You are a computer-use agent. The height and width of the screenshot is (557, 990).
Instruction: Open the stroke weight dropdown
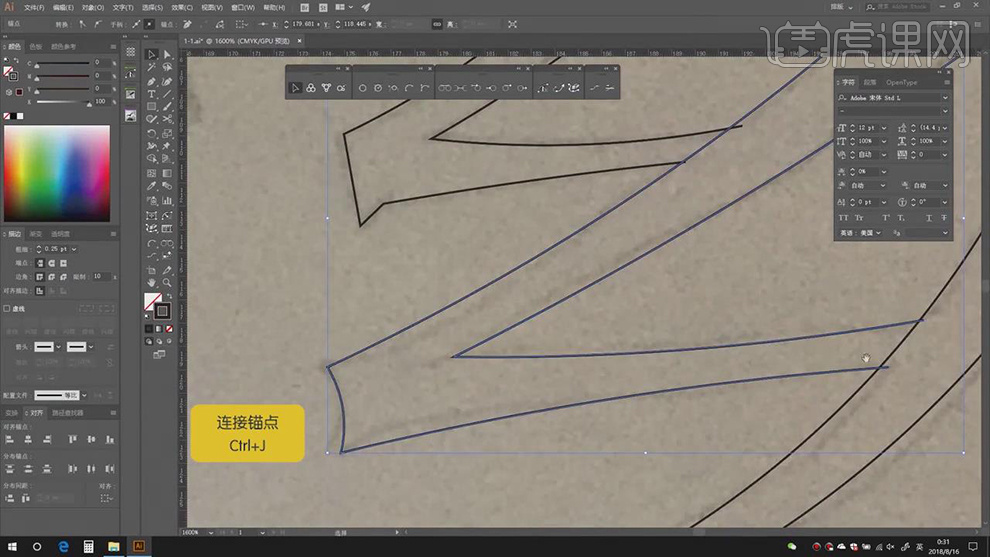[72, 248]
